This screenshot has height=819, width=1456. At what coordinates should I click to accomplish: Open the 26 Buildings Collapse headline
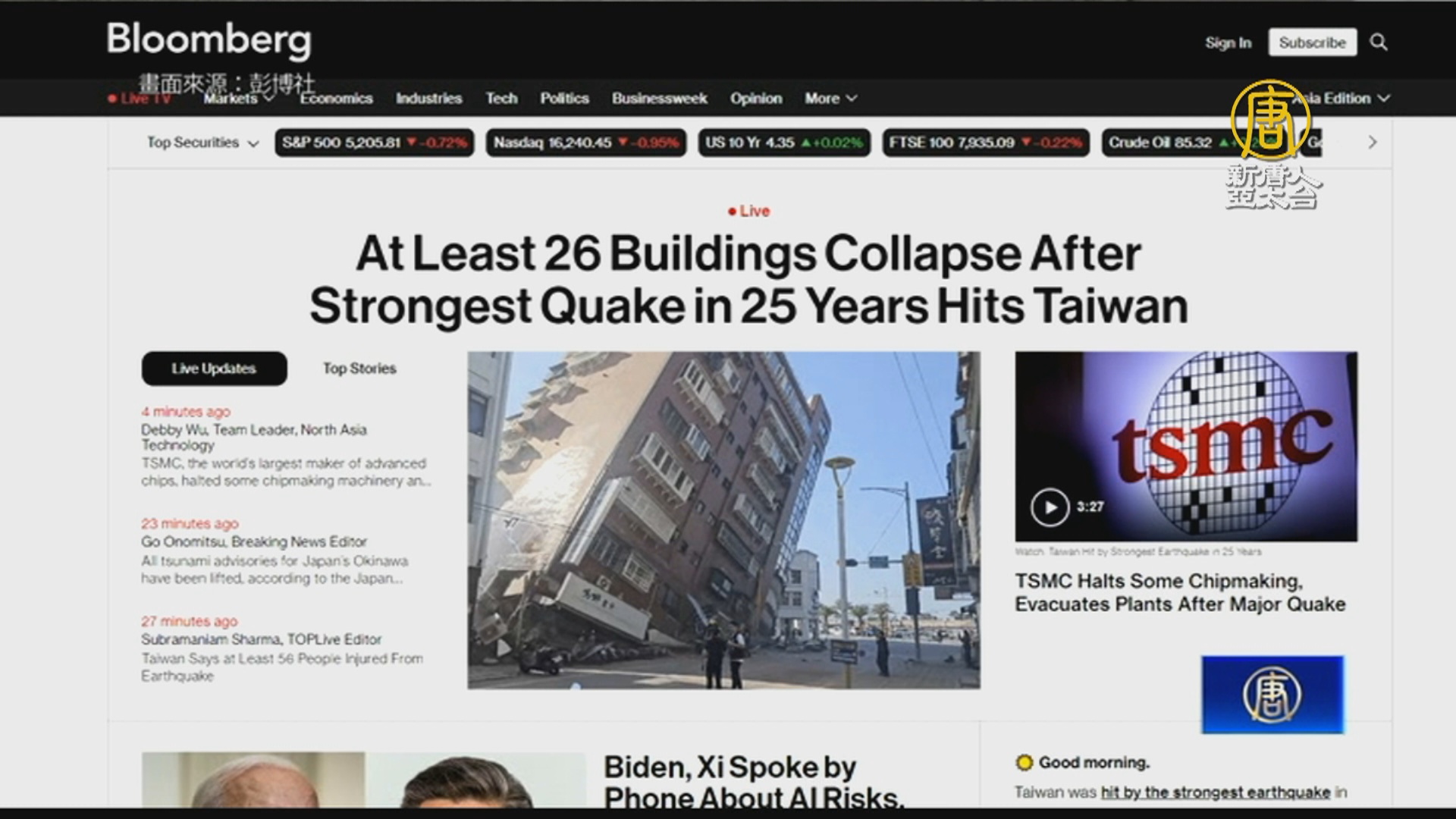point(748,279)
